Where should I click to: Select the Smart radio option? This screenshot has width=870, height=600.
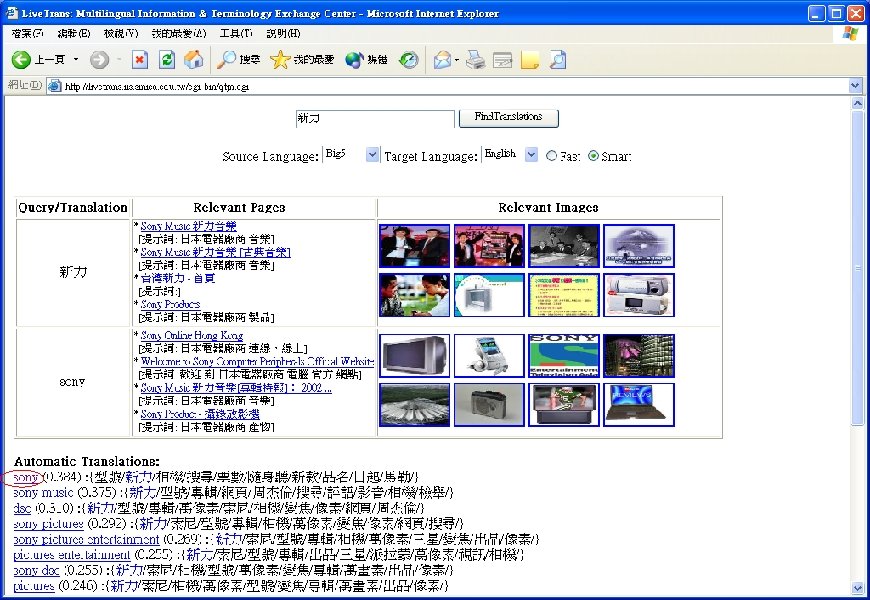tap(593, 156)
